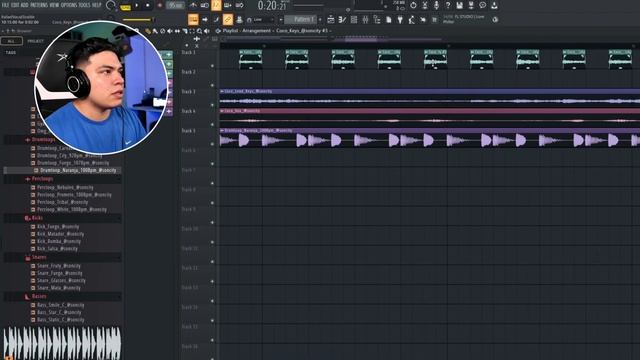Select the playlist Paint brush tool

point(155,31)
